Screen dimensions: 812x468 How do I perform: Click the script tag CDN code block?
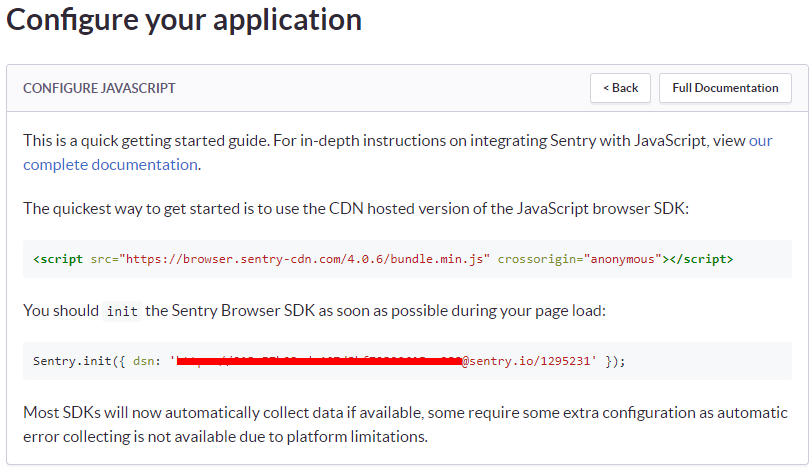point(407,259)
